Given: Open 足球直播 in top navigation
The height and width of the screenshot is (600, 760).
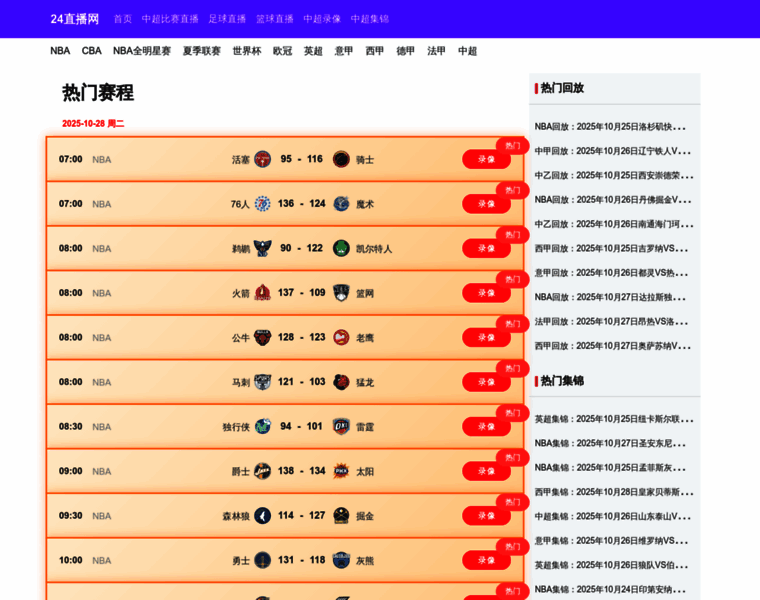Looking at the screenshot, I should pyautogui.click(x=227, y=19).
